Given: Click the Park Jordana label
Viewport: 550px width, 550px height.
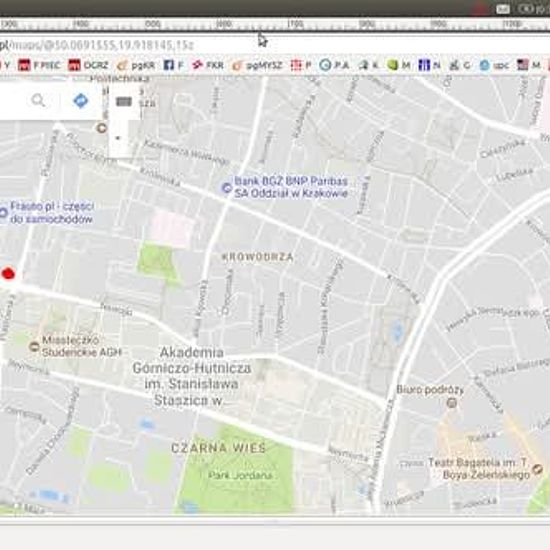Looking at the screenshot, I should [240, 475].
